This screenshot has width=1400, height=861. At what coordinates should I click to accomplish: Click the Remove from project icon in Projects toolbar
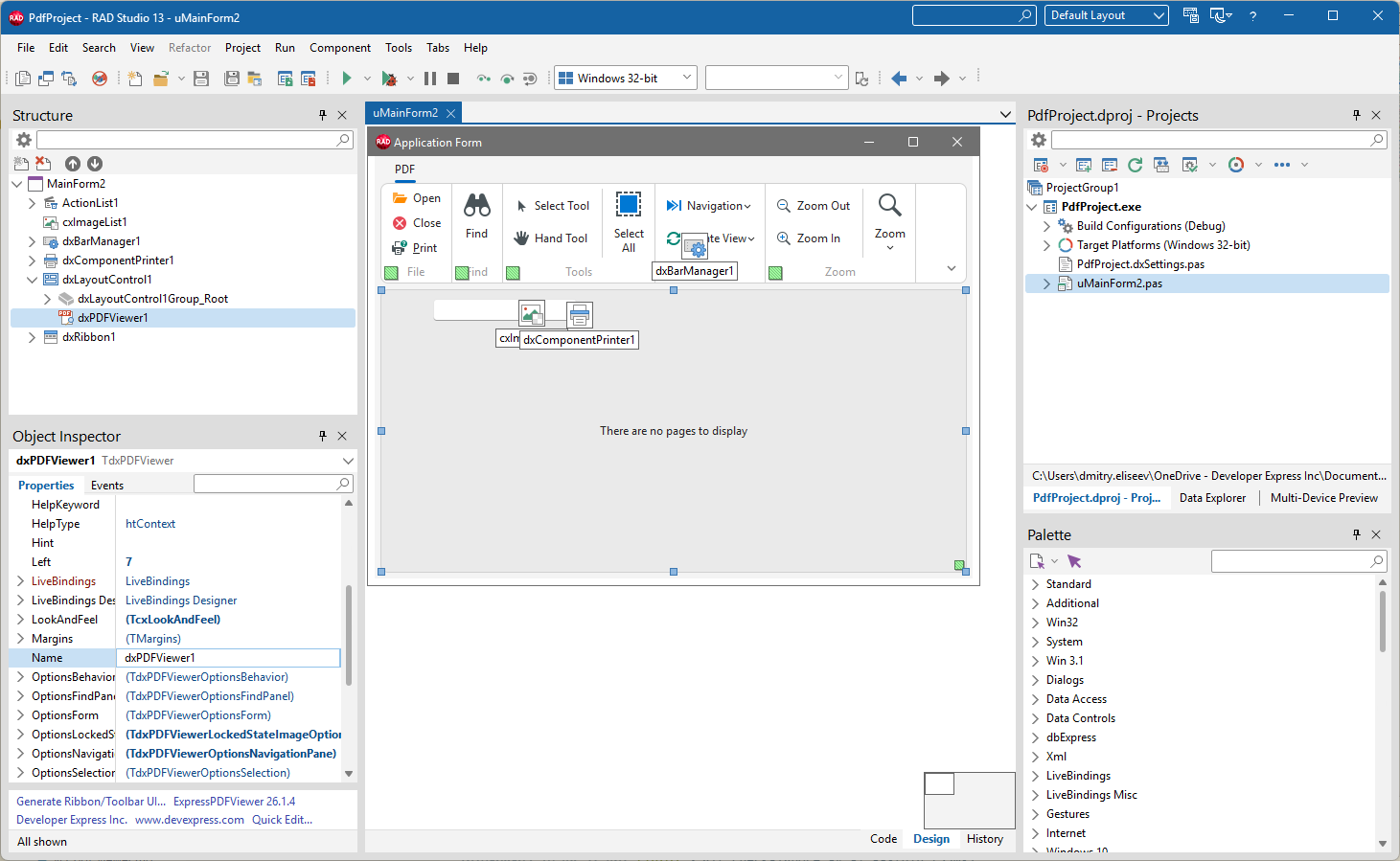(x=1110, y=165)
